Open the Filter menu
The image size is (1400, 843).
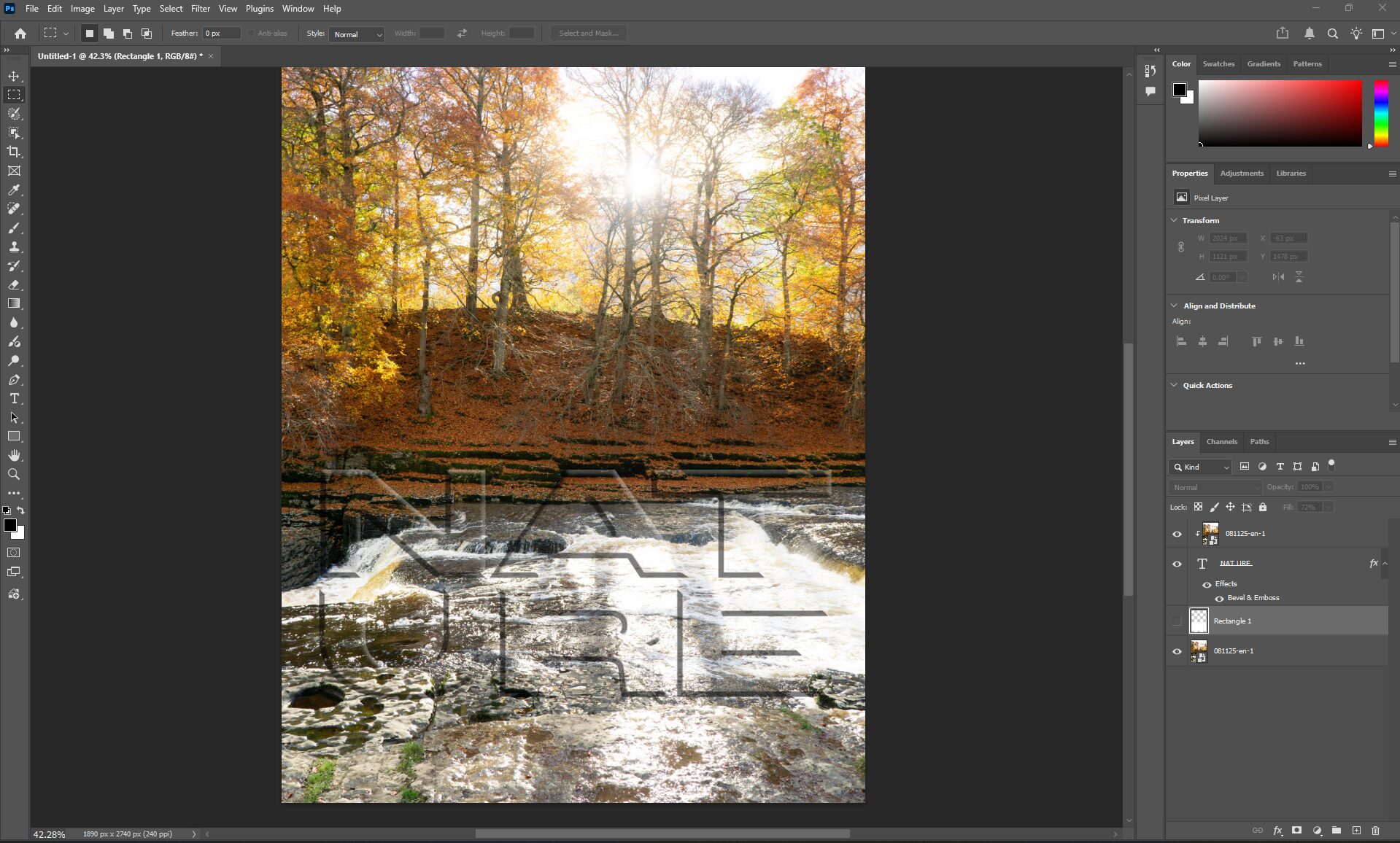(200, 9)
